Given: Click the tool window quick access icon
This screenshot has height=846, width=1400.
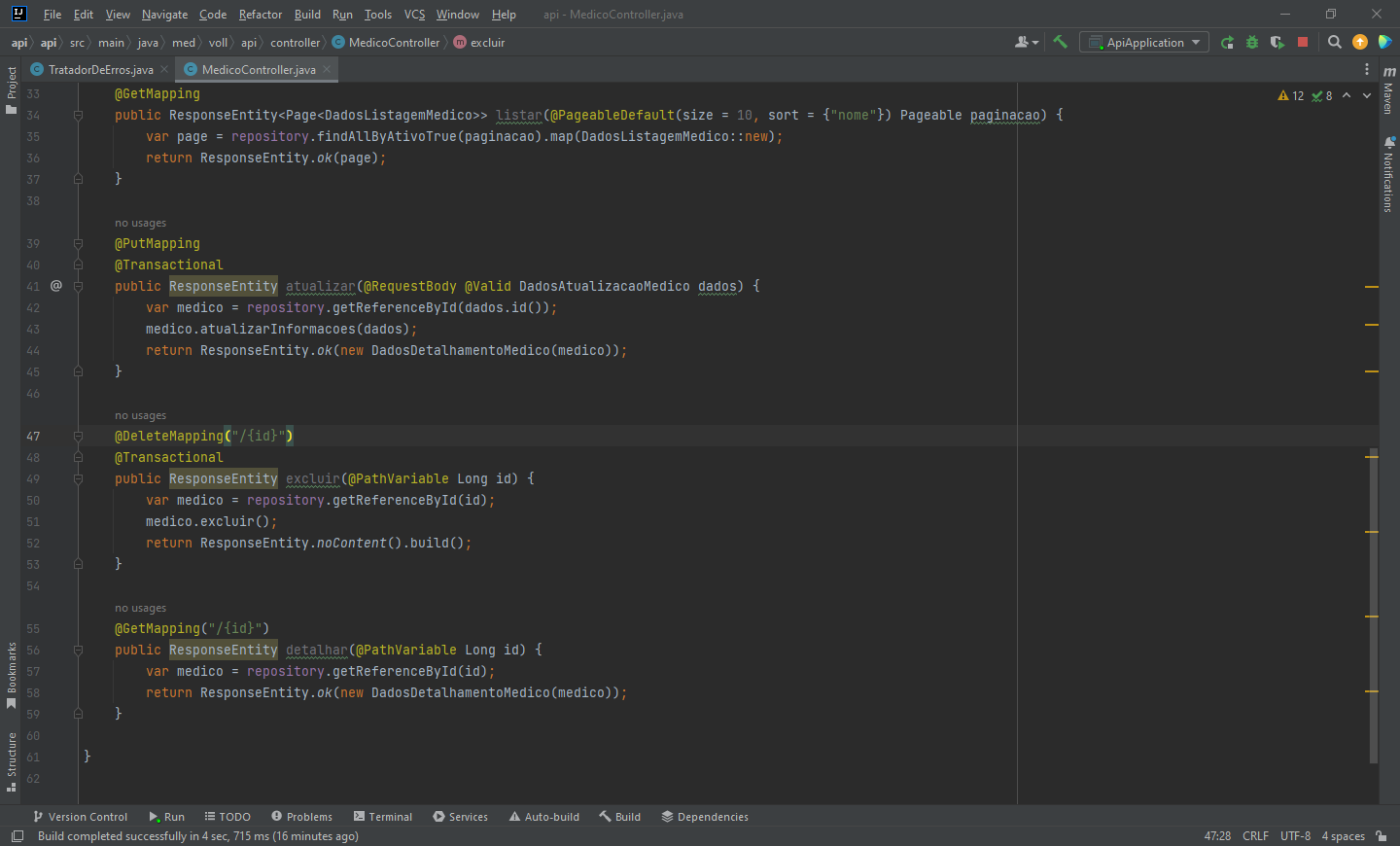Looking at the screenshot, I should pos(17,836).
